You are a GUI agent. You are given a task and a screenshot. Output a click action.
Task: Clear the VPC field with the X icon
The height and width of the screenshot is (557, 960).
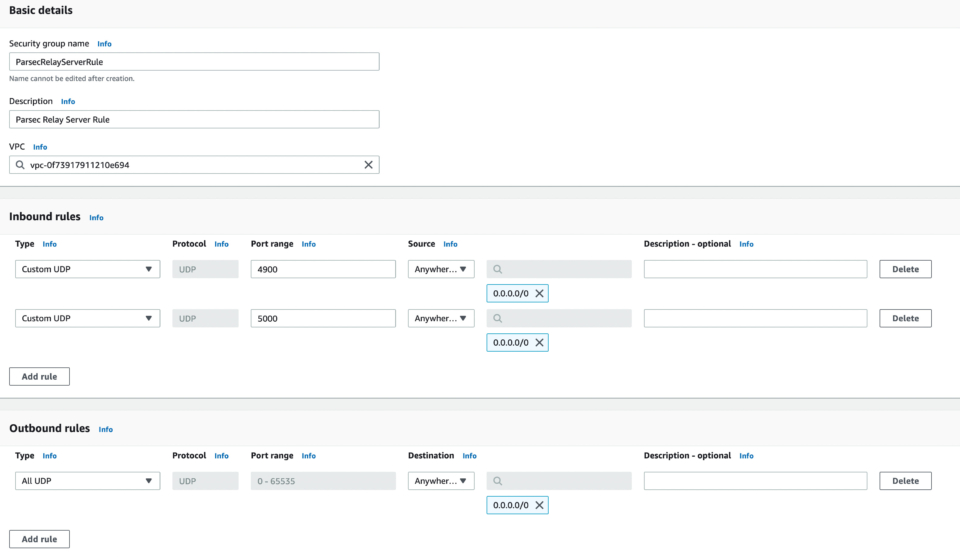tap(367, 165)
